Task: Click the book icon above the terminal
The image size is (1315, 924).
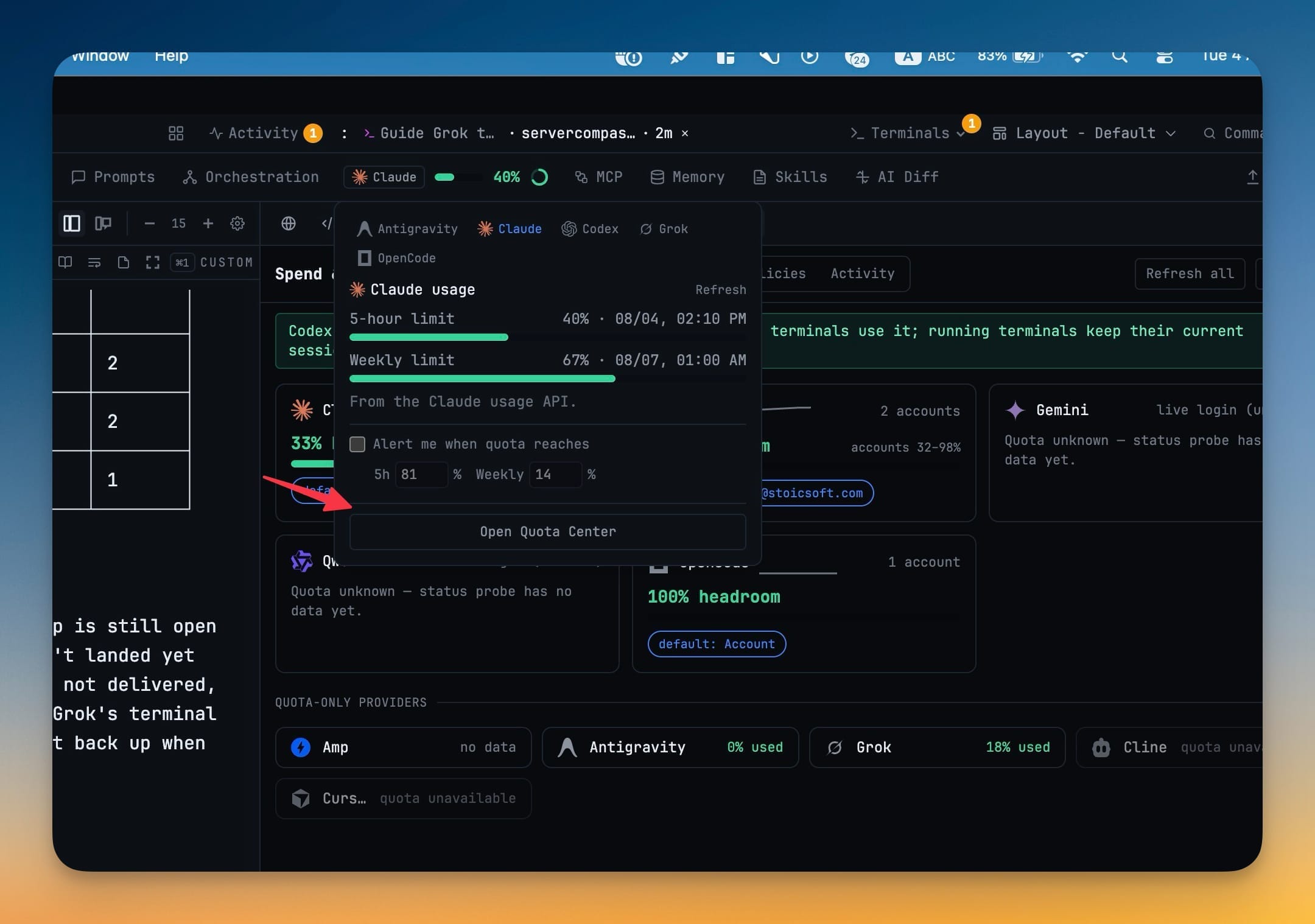Action: [65, 262]
